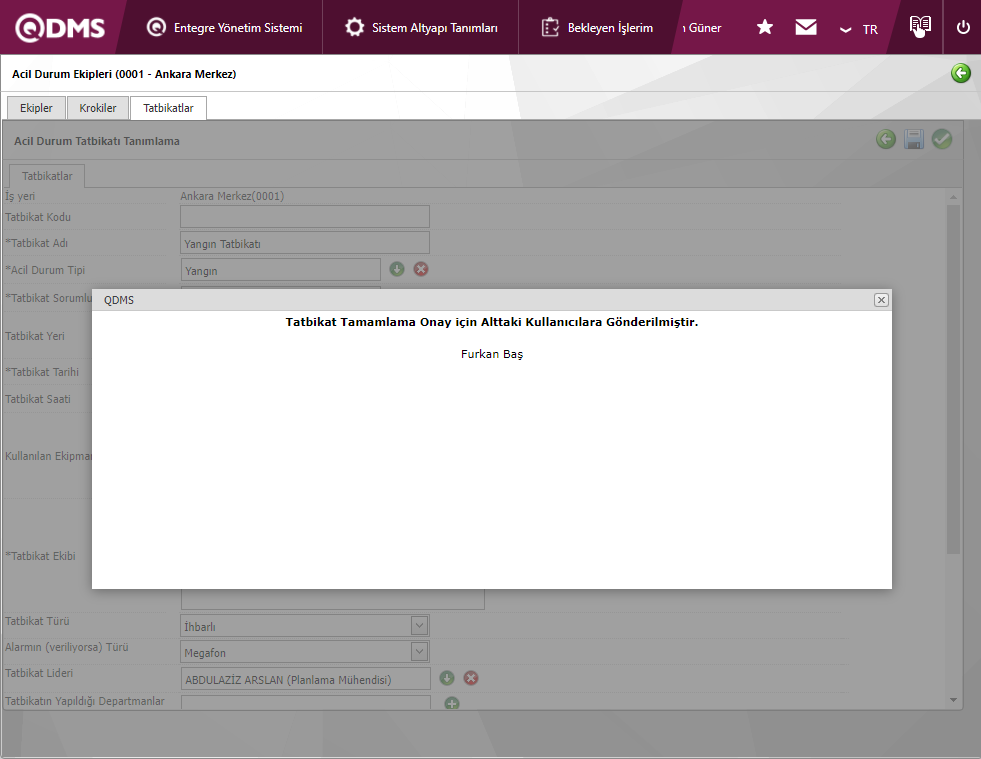Click the save floppy disk icon
The width and height of the screenshot is (981, 759).
coord(913,140)
